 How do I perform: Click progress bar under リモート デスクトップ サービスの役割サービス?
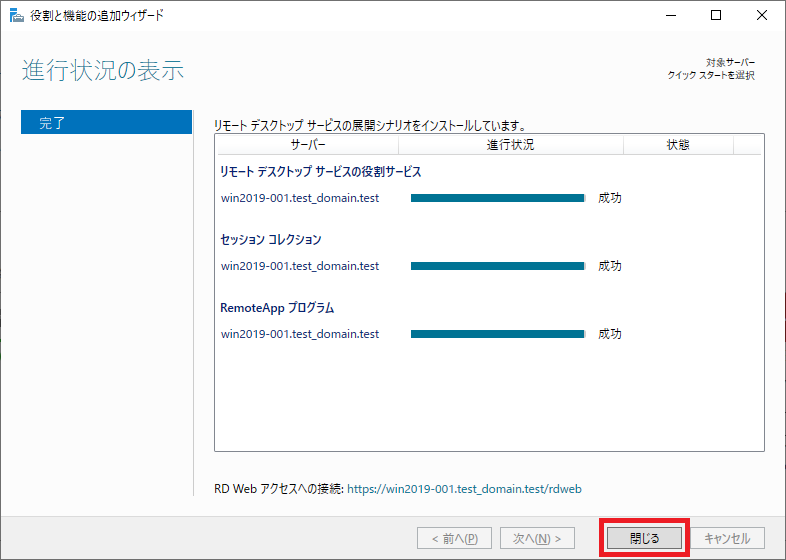(x=498, y=198)
